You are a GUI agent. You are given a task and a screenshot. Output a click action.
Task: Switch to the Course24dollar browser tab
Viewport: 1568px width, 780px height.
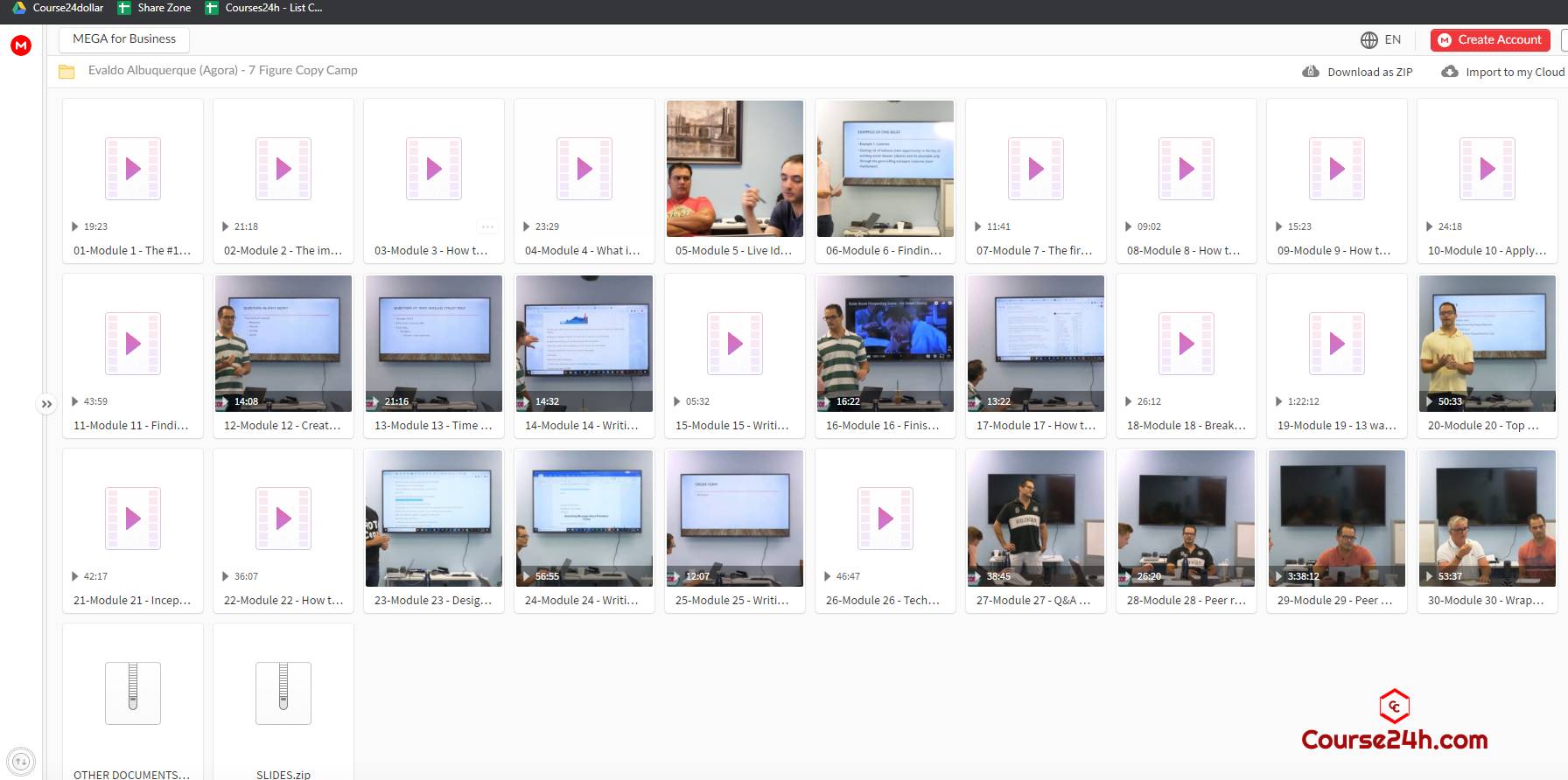point(58,8)
